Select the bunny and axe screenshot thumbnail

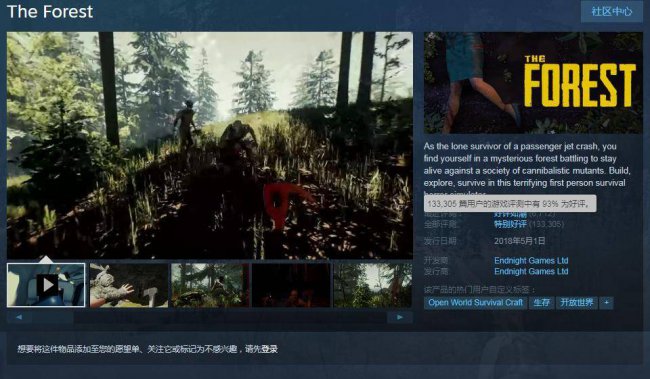click(129, 285)
